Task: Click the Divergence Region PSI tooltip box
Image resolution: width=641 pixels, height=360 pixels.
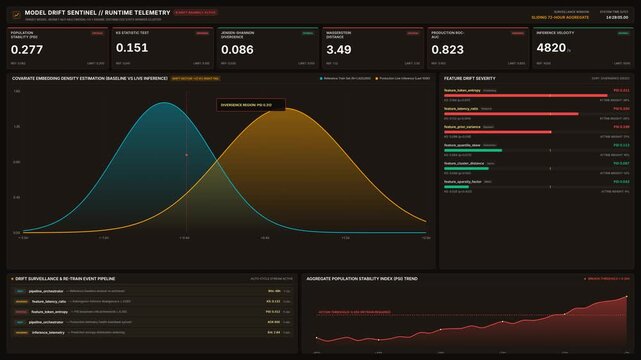Action: tap(251, 105)
